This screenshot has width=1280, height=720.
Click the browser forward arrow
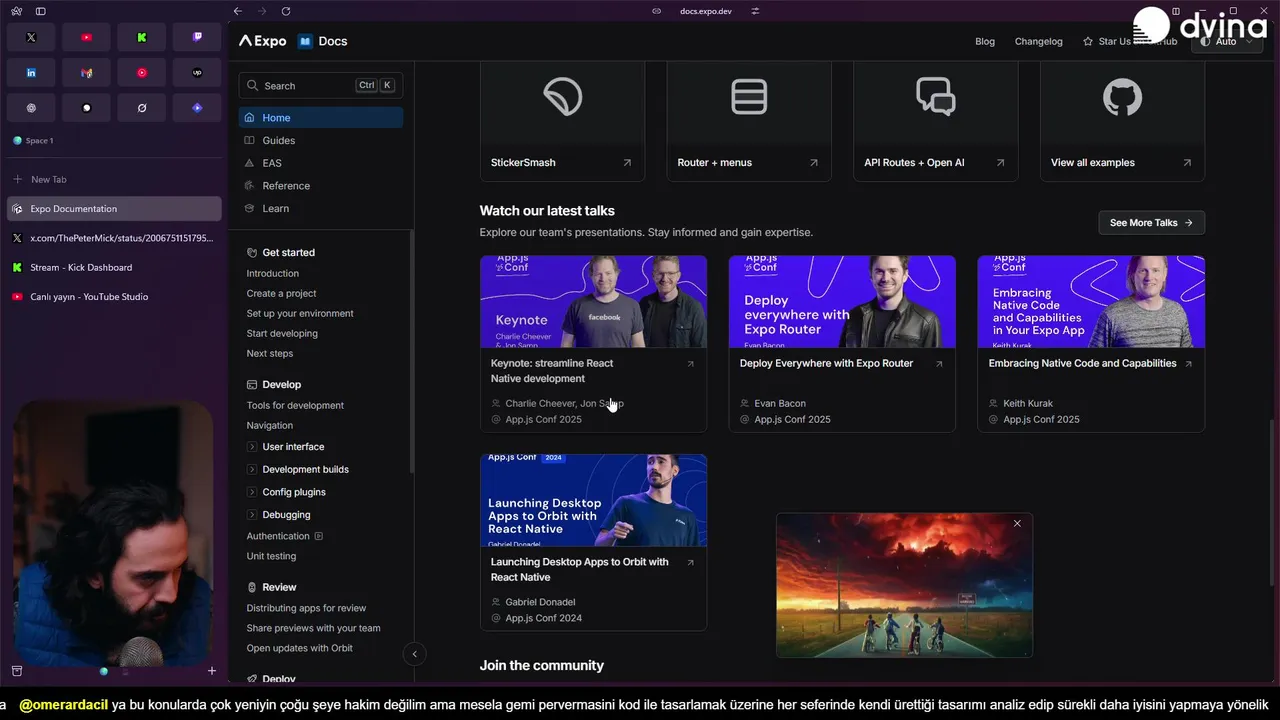point(261,11)
